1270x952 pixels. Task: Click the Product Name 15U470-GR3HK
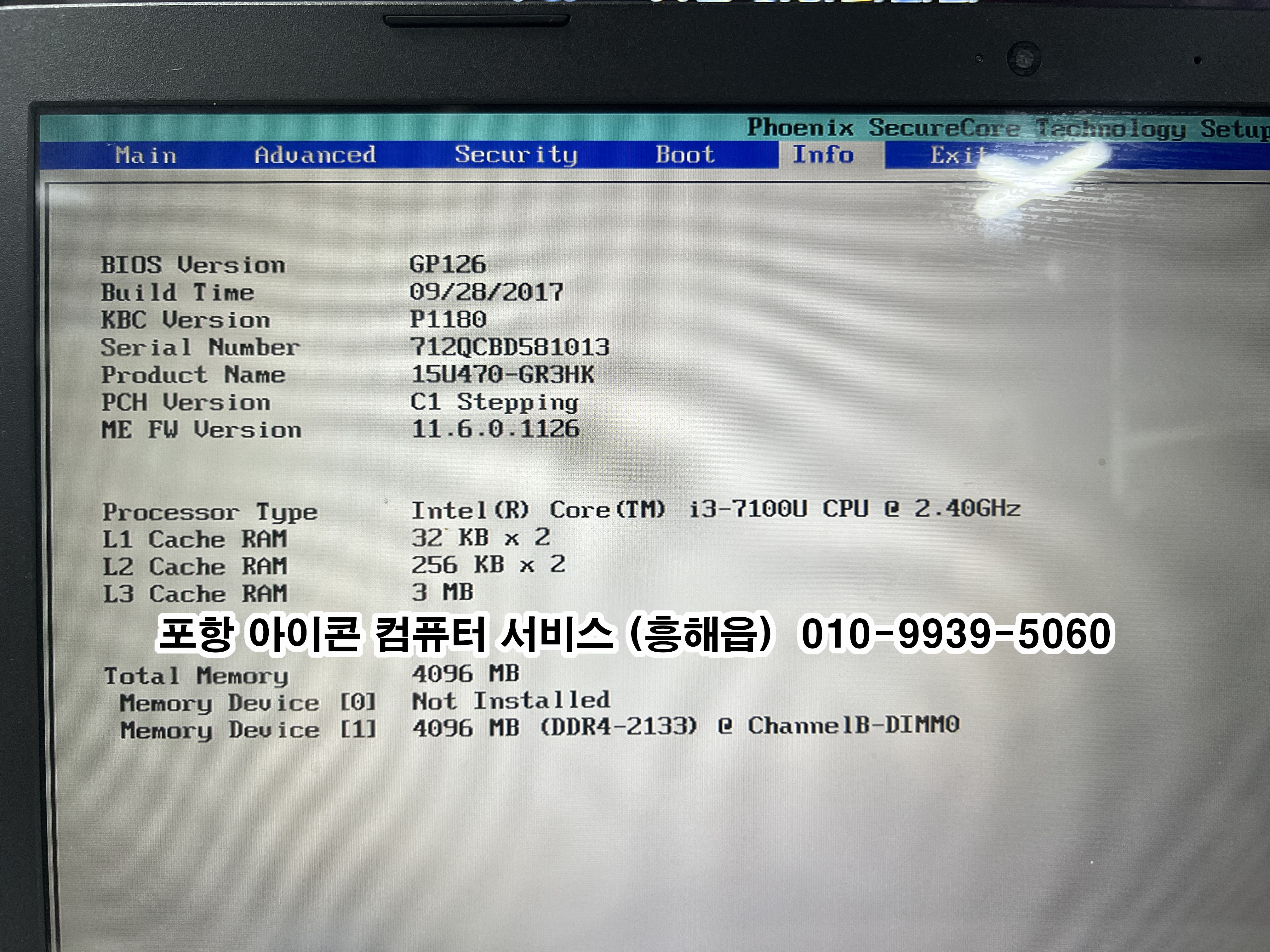pos(502,374)
